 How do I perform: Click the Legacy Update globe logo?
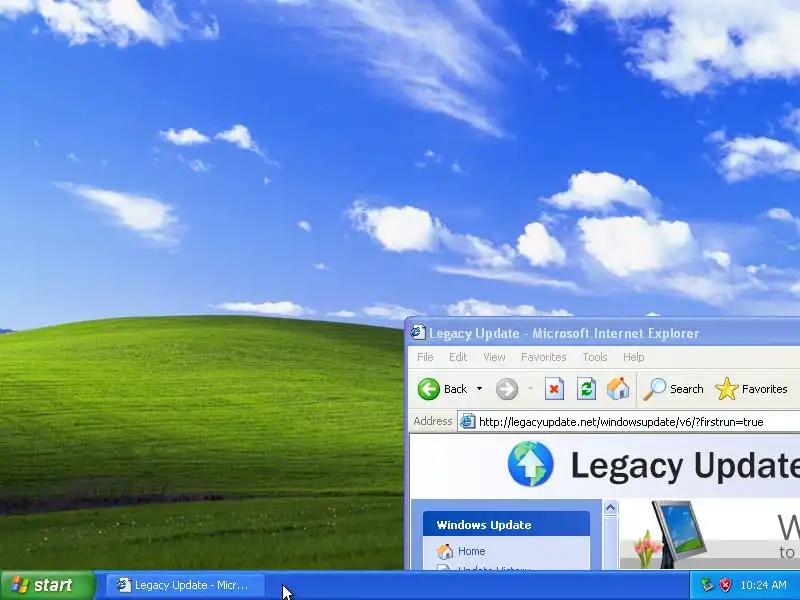[x=531, y=464]
